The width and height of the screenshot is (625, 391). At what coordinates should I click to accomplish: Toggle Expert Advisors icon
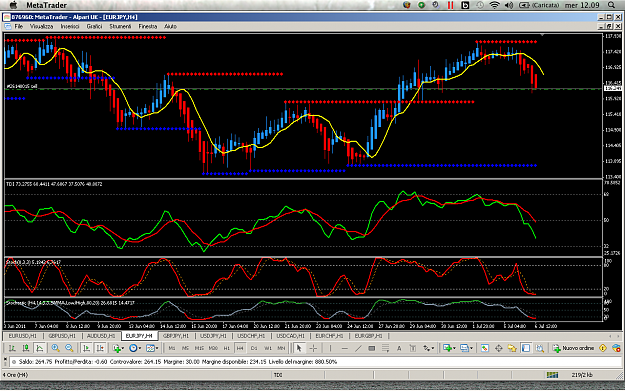pos(616,348)
